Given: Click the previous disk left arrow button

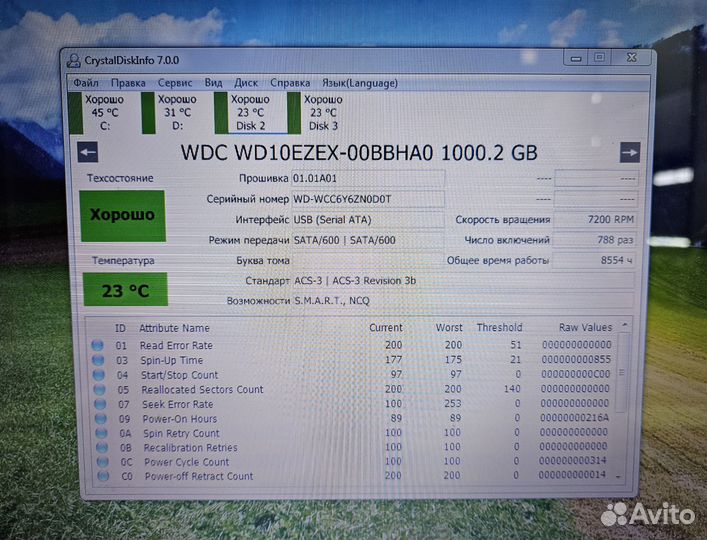Looking at the screenshot, I should [x=88, y=153].
